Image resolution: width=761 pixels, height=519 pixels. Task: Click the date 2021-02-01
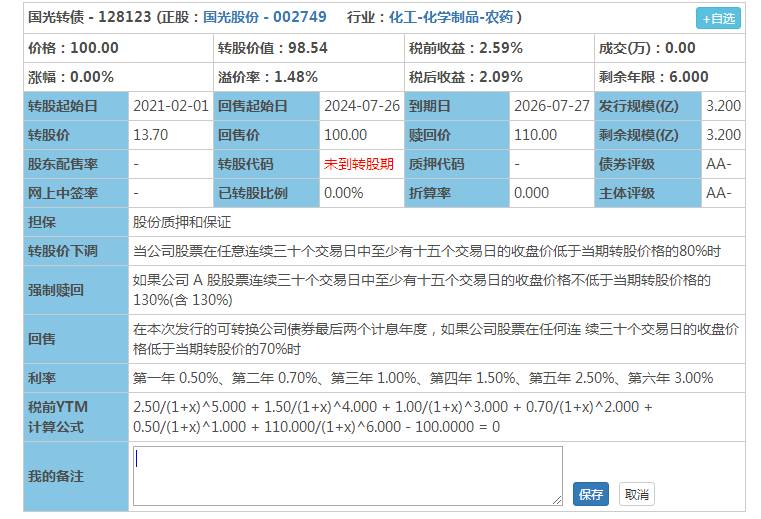point(171,106)
